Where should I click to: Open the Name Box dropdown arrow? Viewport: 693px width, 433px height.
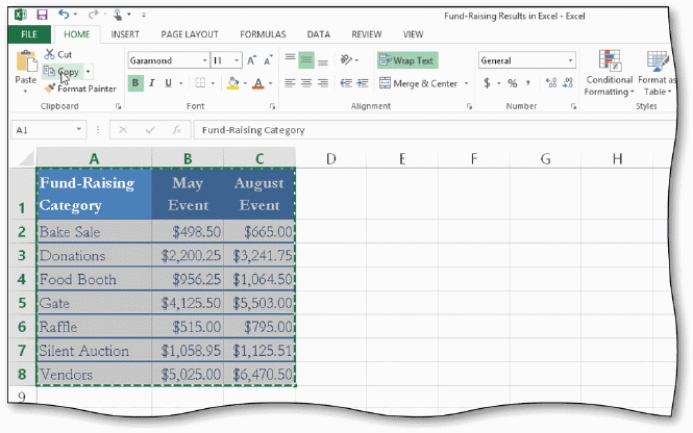[79, 129]
